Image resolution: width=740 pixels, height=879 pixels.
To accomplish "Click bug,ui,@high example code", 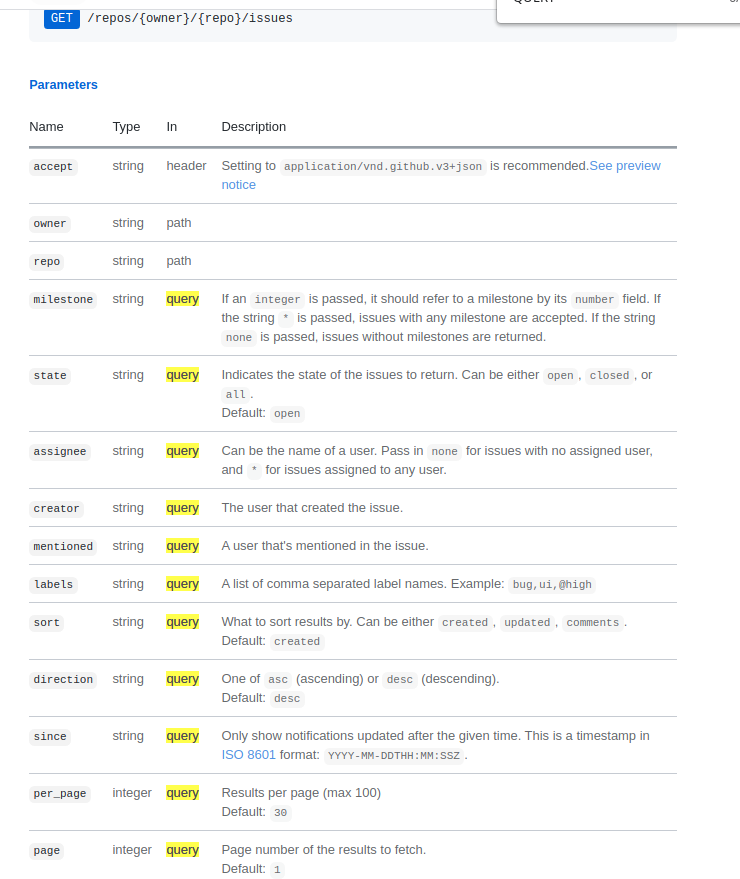I will click(x=552, y=585).
